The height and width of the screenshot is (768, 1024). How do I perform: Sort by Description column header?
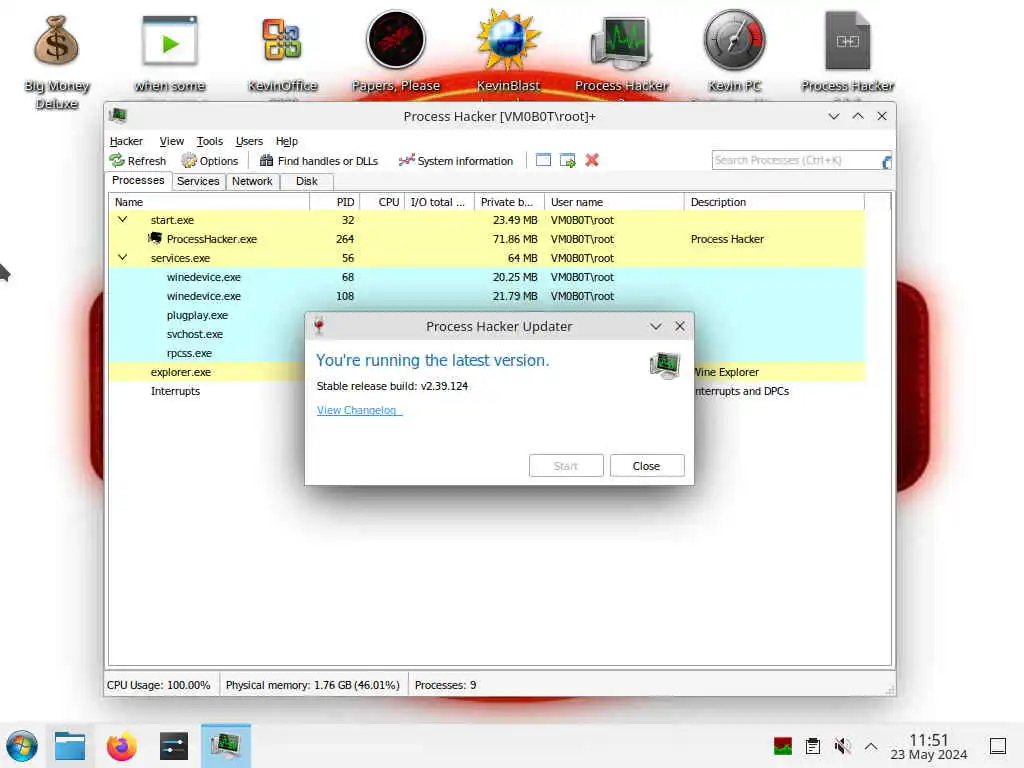pos(774,202)
